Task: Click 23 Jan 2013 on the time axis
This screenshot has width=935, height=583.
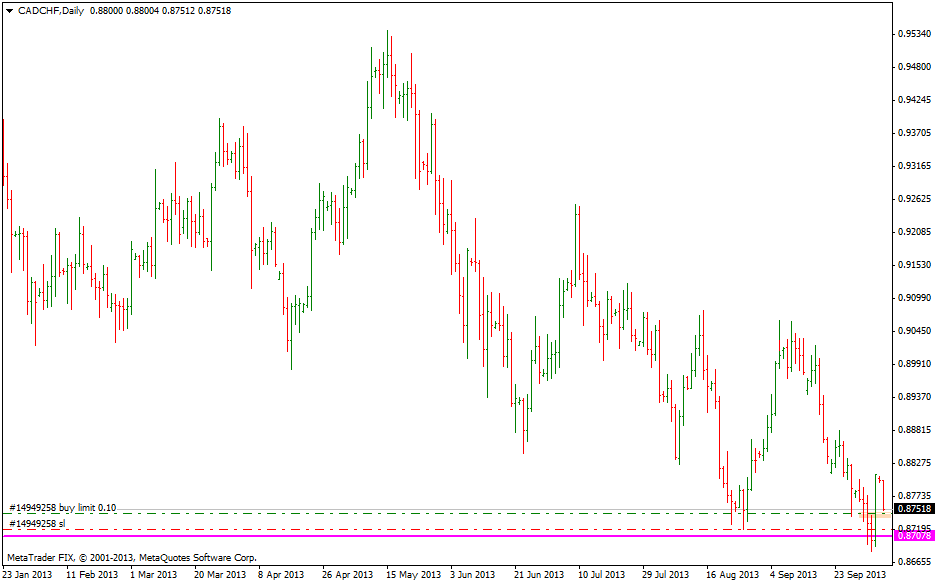Action: click(x=28, y=575)
